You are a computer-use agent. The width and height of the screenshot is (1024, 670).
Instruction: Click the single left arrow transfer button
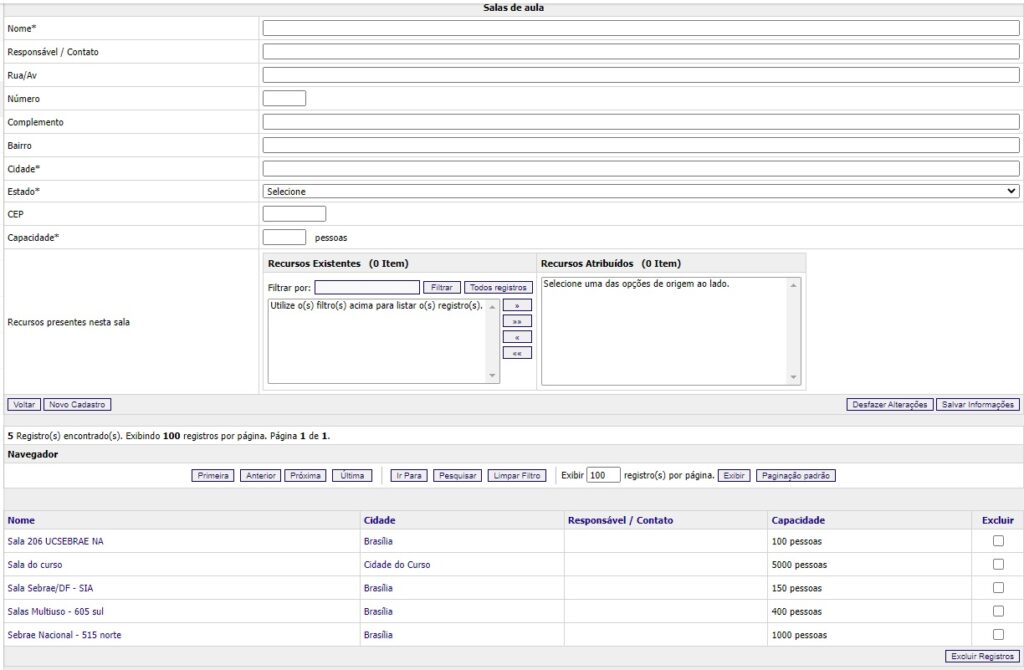click(x=517, y=337)
